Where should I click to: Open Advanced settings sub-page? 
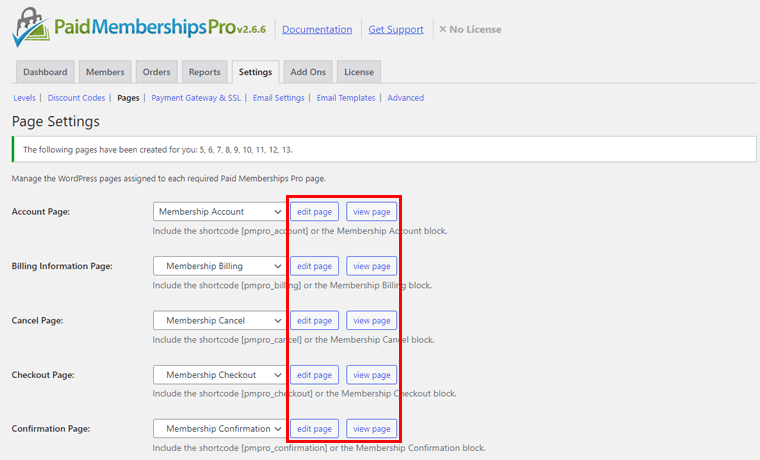click(x=406, y=98)
